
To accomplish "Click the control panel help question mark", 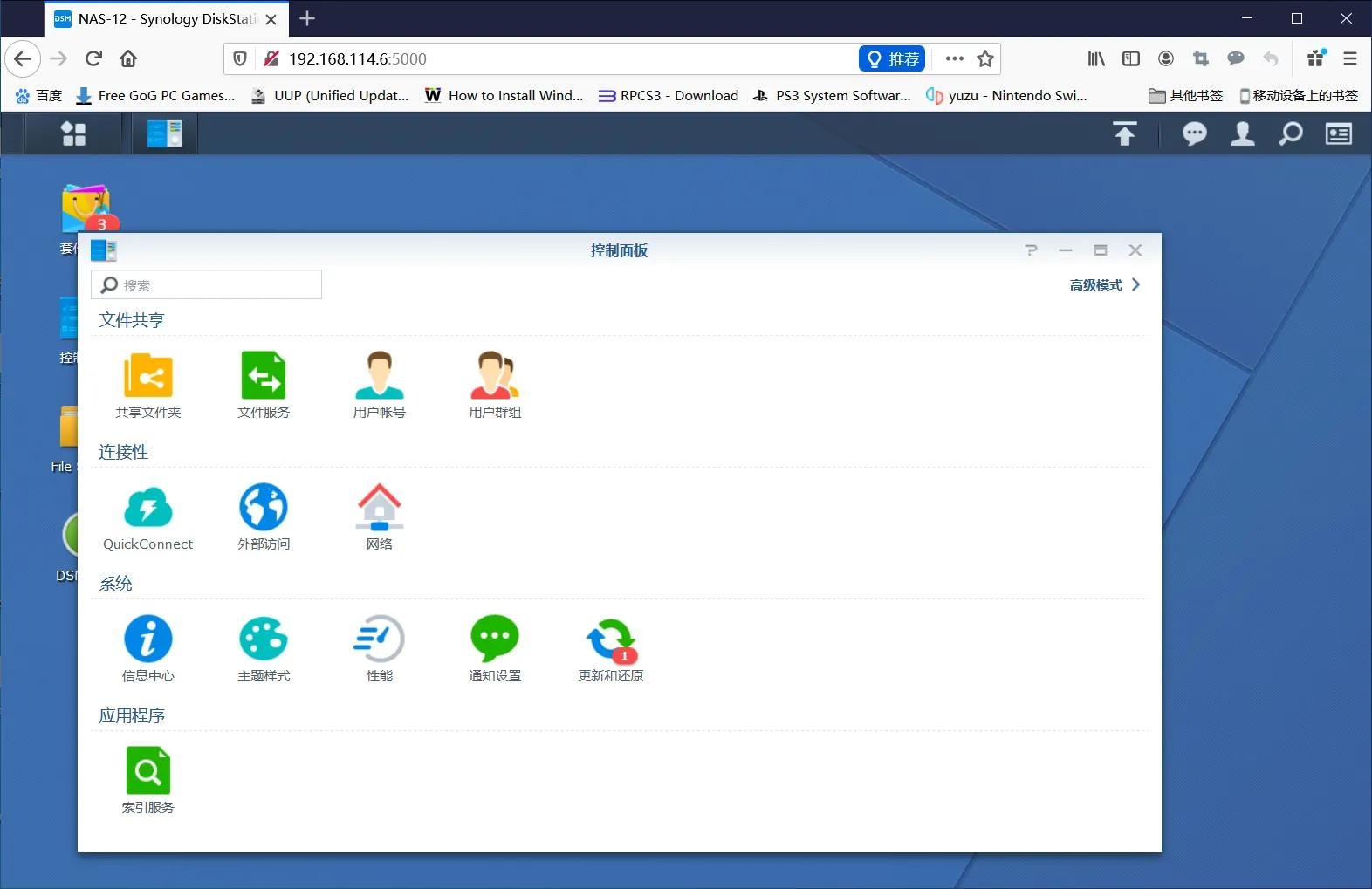I will [1031, 250].
